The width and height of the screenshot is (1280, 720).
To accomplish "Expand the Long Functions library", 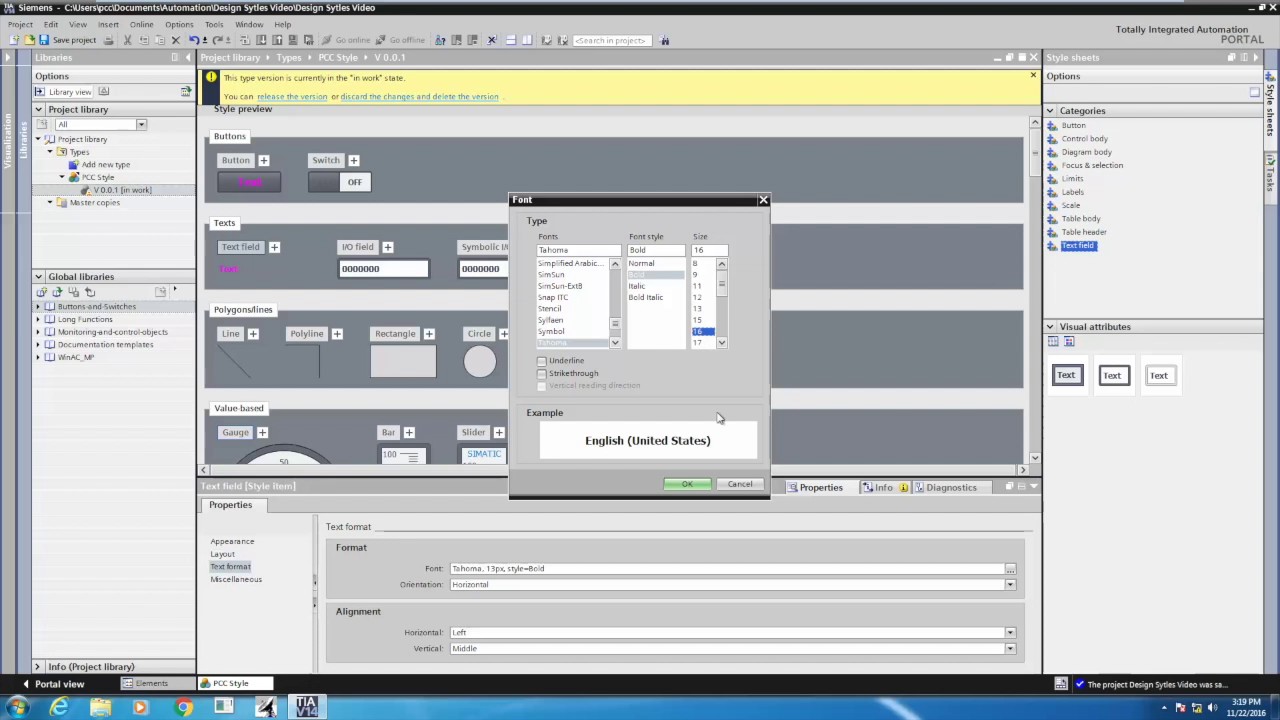I will (x=38, y=319).
